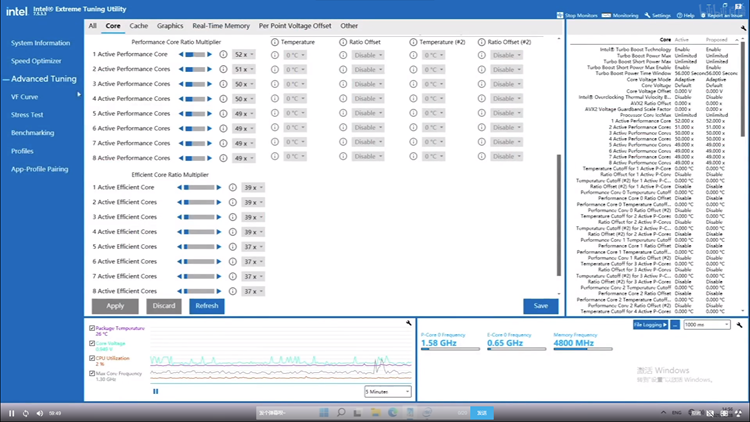Viewport: 750px width, 422px height.
Task: Click Stop Monitors in the top bar
Action: coord(577,15)
